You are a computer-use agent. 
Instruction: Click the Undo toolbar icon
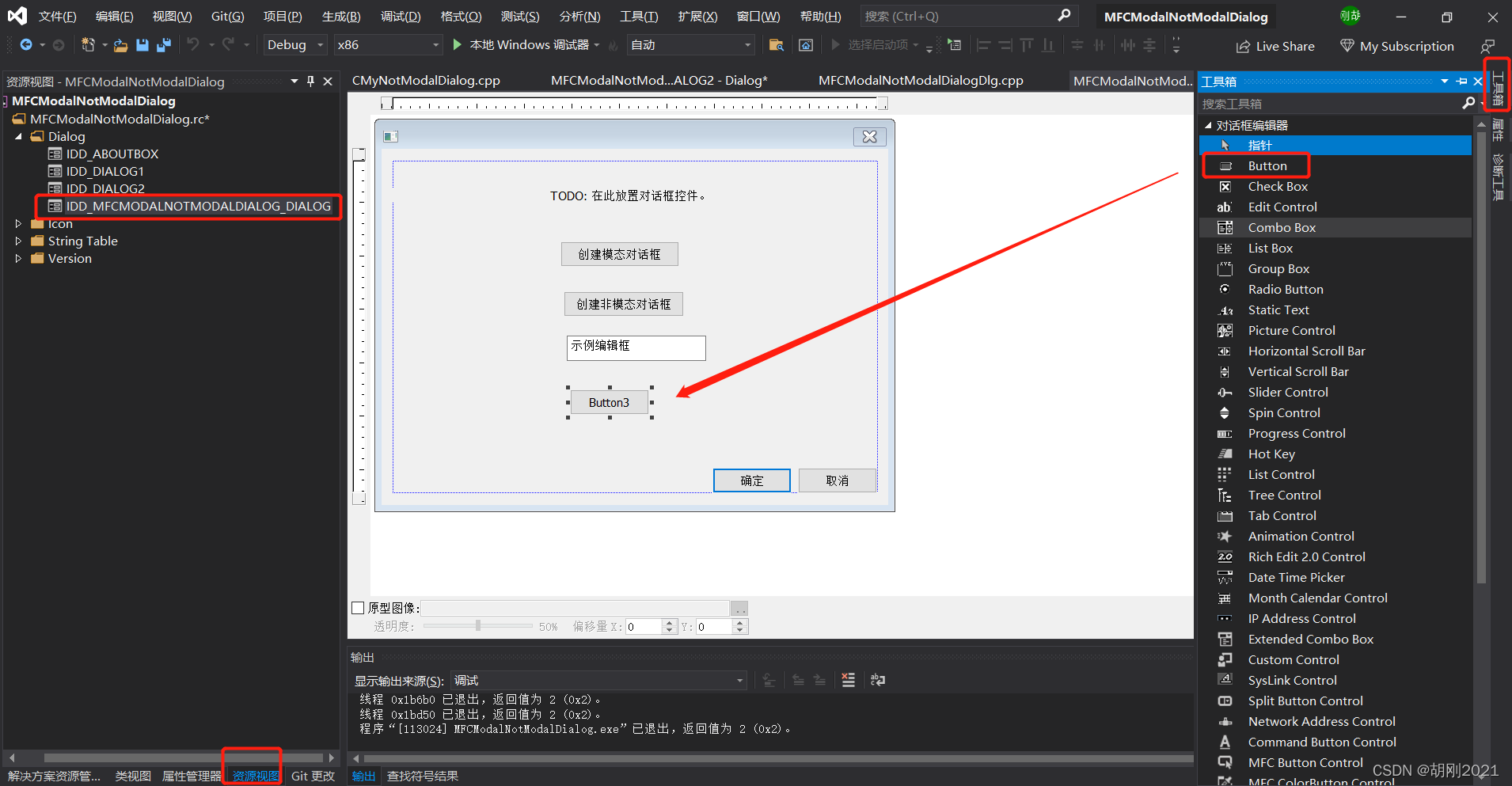193,45
